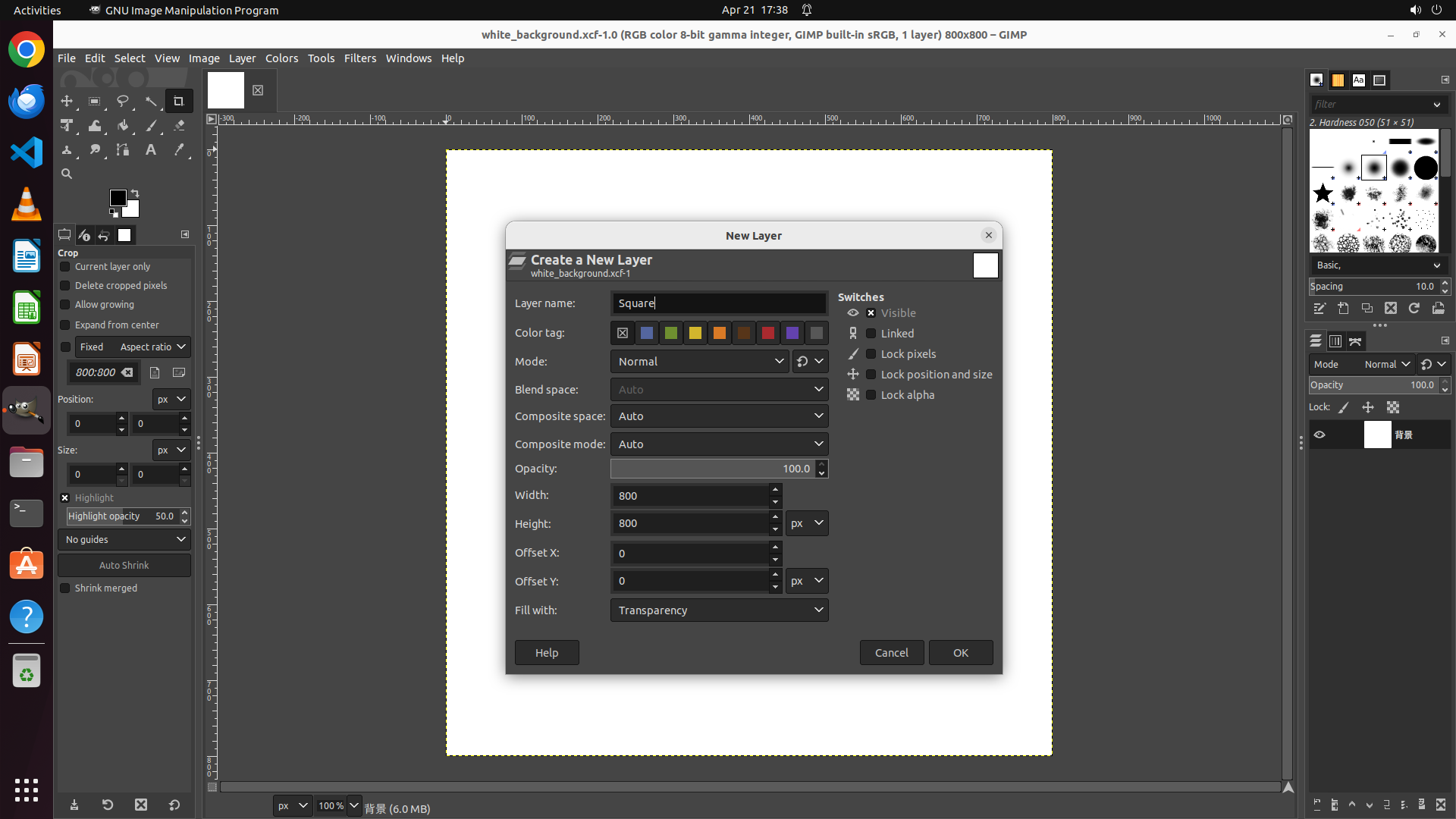Viewport: 1456px width, 819px height.
Task: Open the Activities overview
Action: [x=37, y=11]
